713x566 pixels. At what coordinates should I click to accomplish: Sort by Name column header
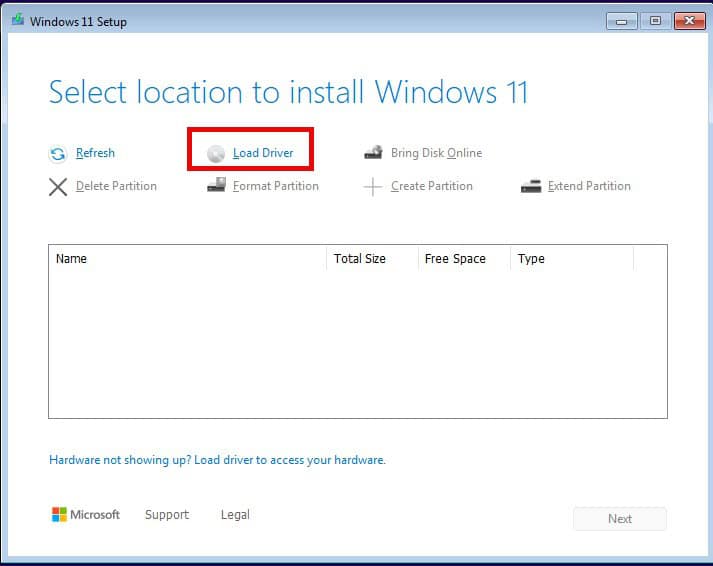(x=187, y=259)
